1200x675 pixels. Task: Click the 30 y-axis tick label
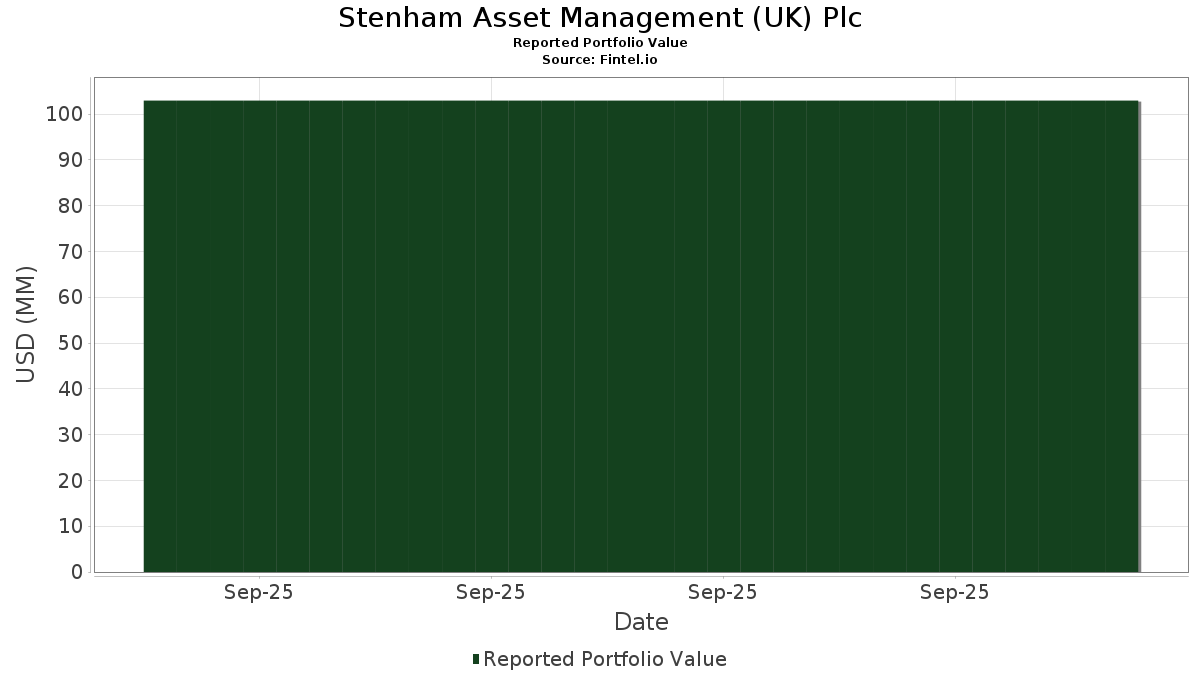(69, 435)
